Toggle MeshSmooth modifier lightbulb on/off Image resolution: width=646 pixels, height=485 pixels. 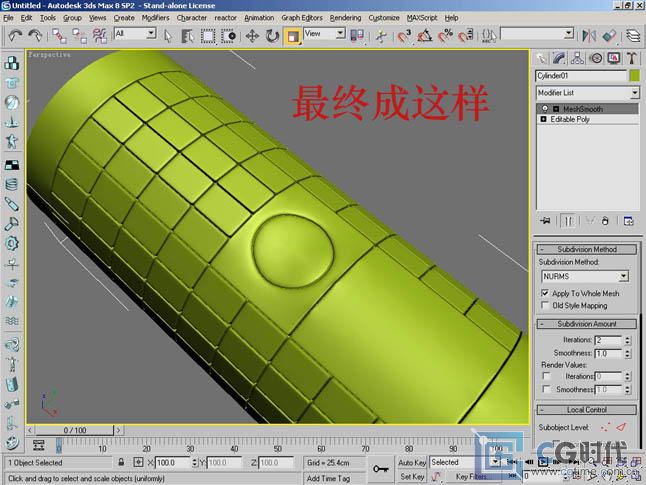(545, 109)
